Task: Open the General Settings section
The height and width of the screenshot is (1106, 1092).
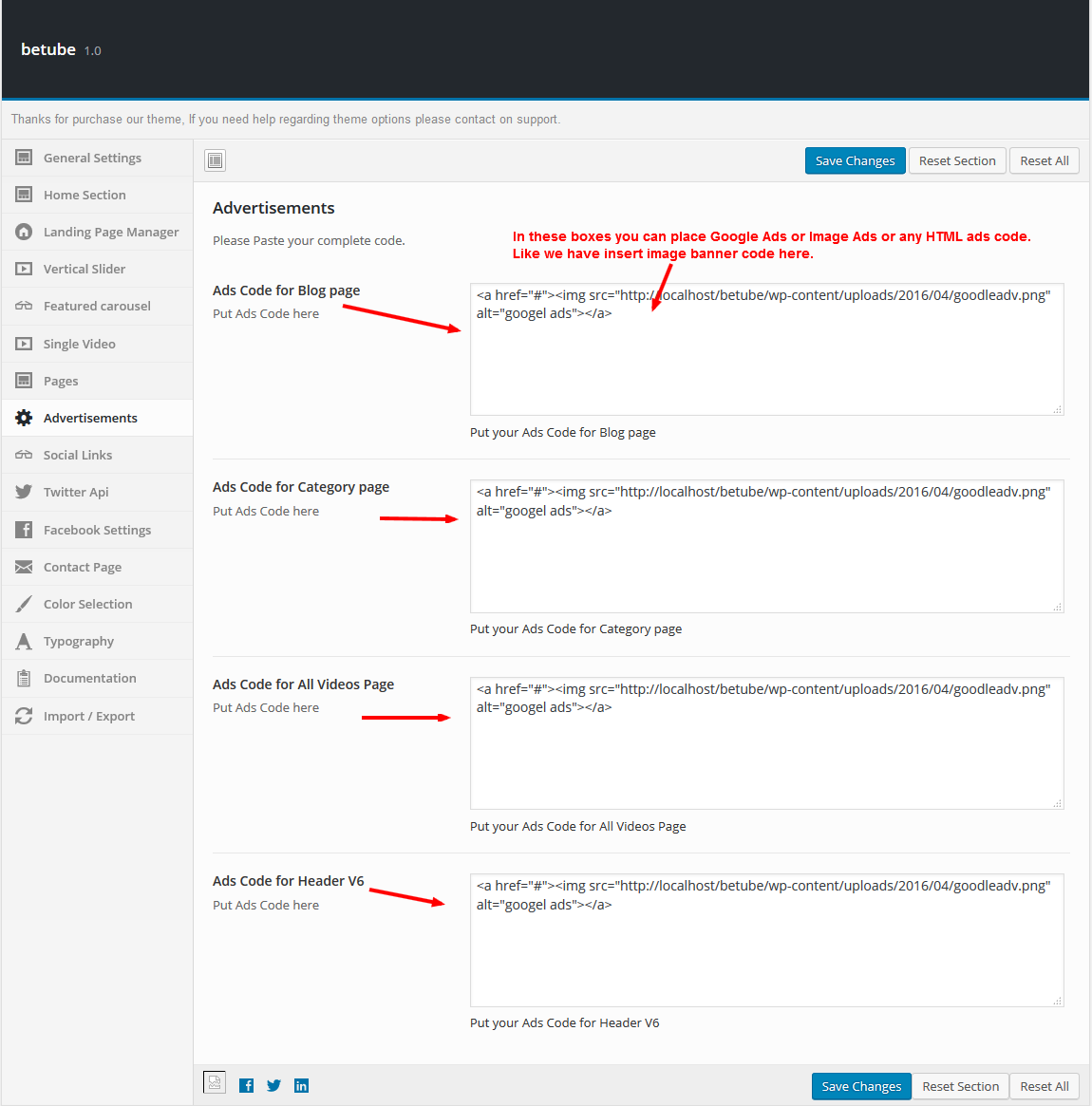Action: (x=92, y=158)
